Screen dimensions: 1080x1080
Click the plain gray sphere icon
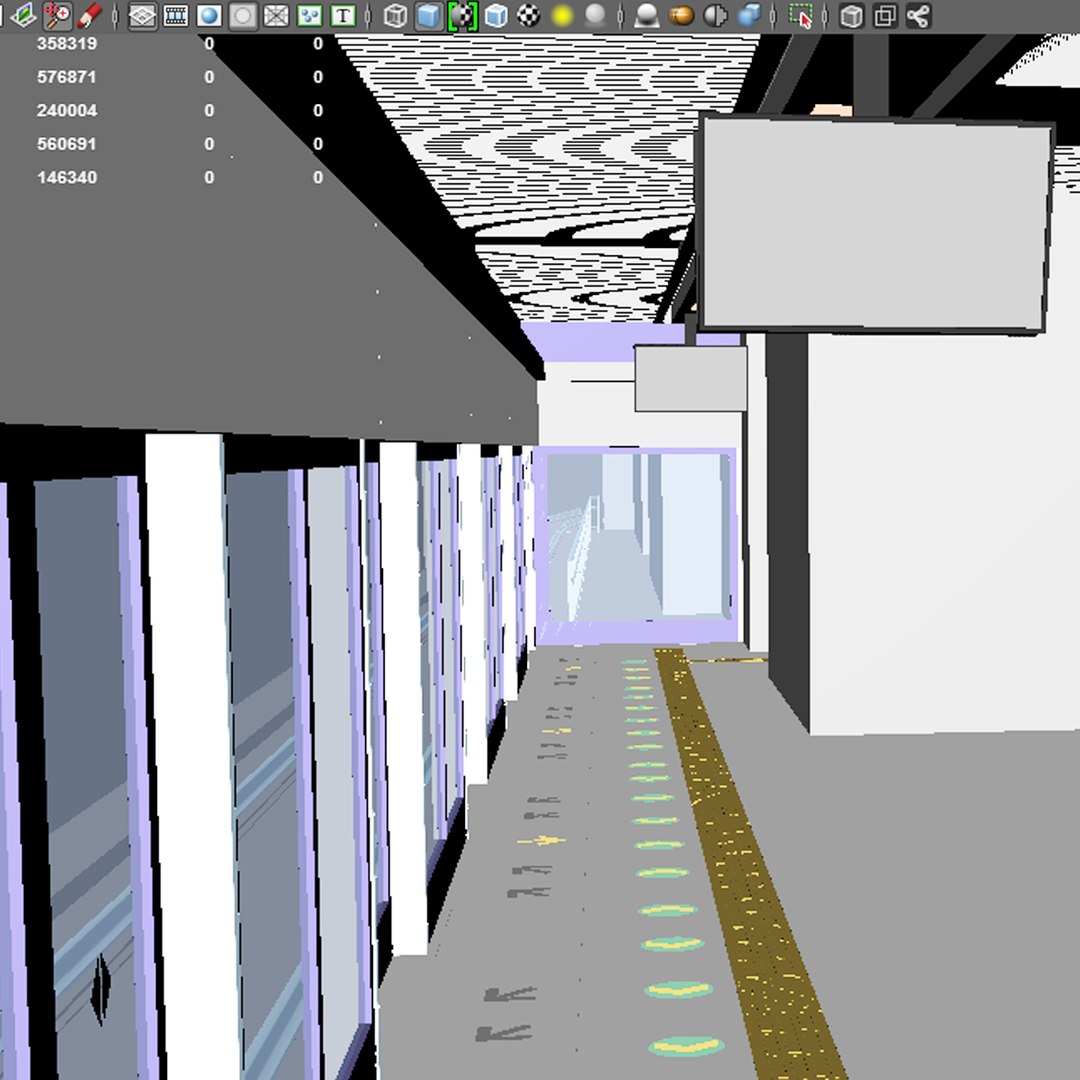[595, 15]
